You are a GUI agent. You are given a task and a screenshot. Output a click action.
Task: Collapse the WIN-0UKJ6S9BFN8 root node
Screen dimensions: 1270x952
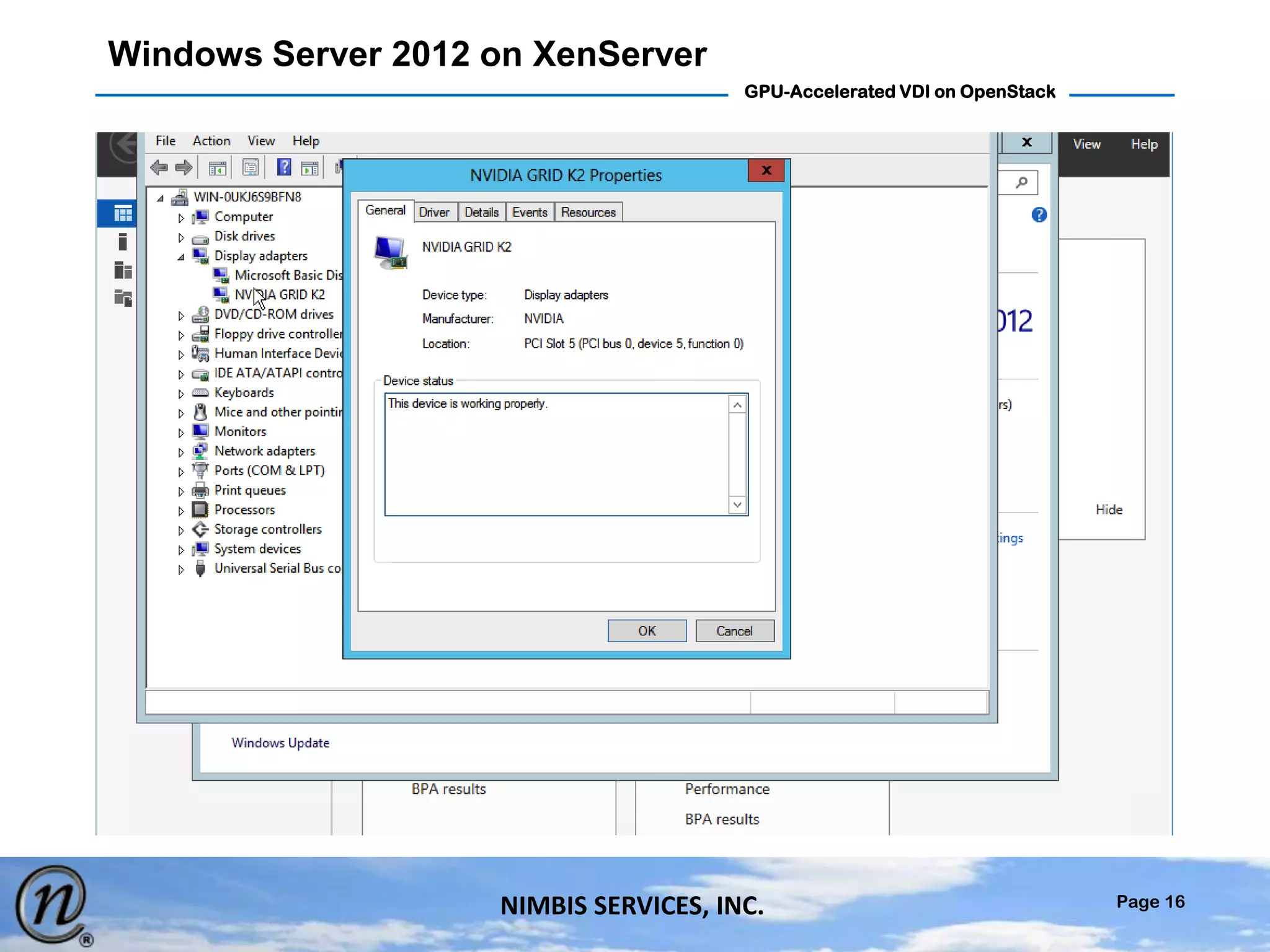[160, 198]
